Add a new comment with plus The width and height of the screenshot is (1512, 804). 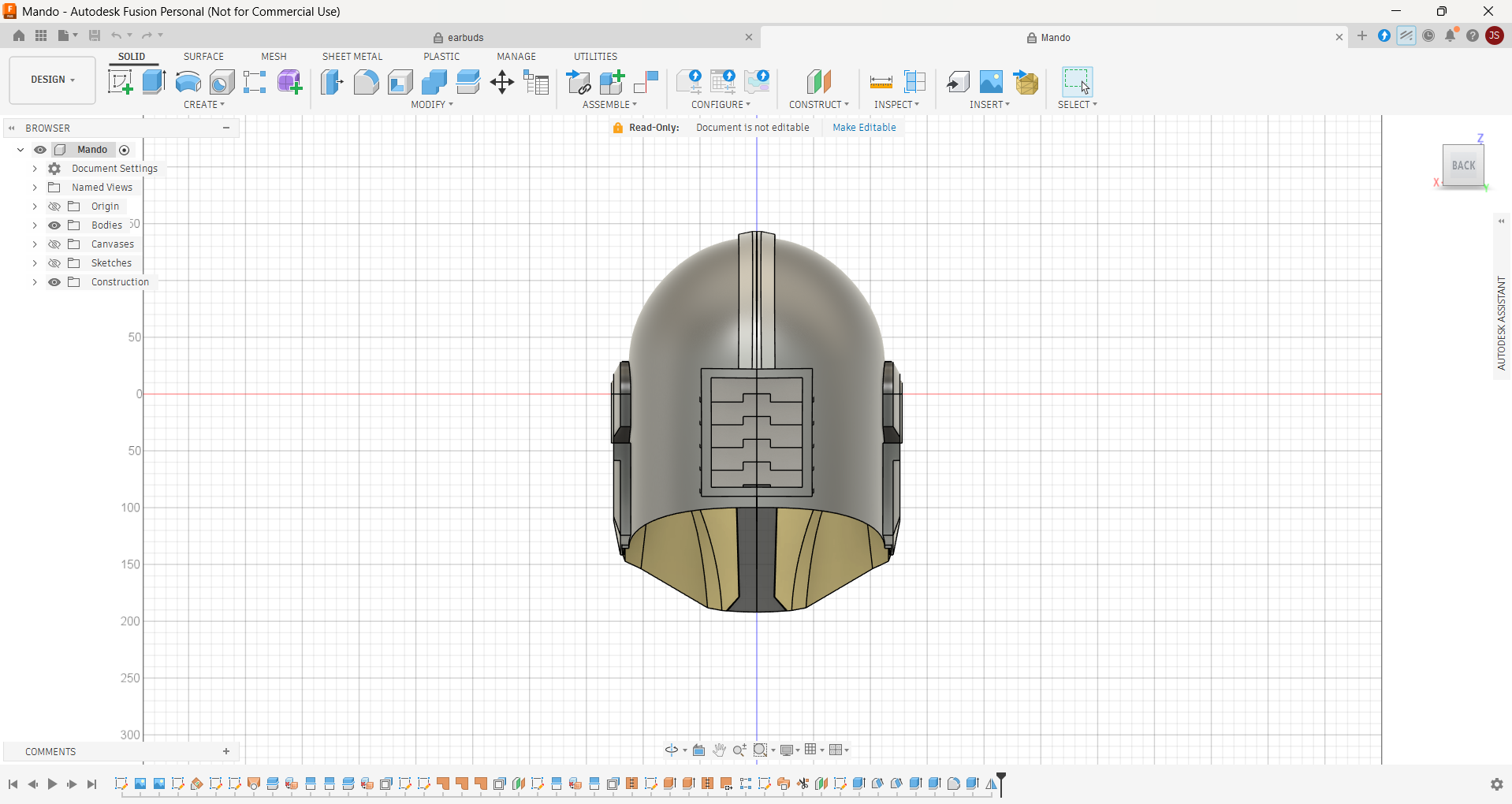[226, 751]
